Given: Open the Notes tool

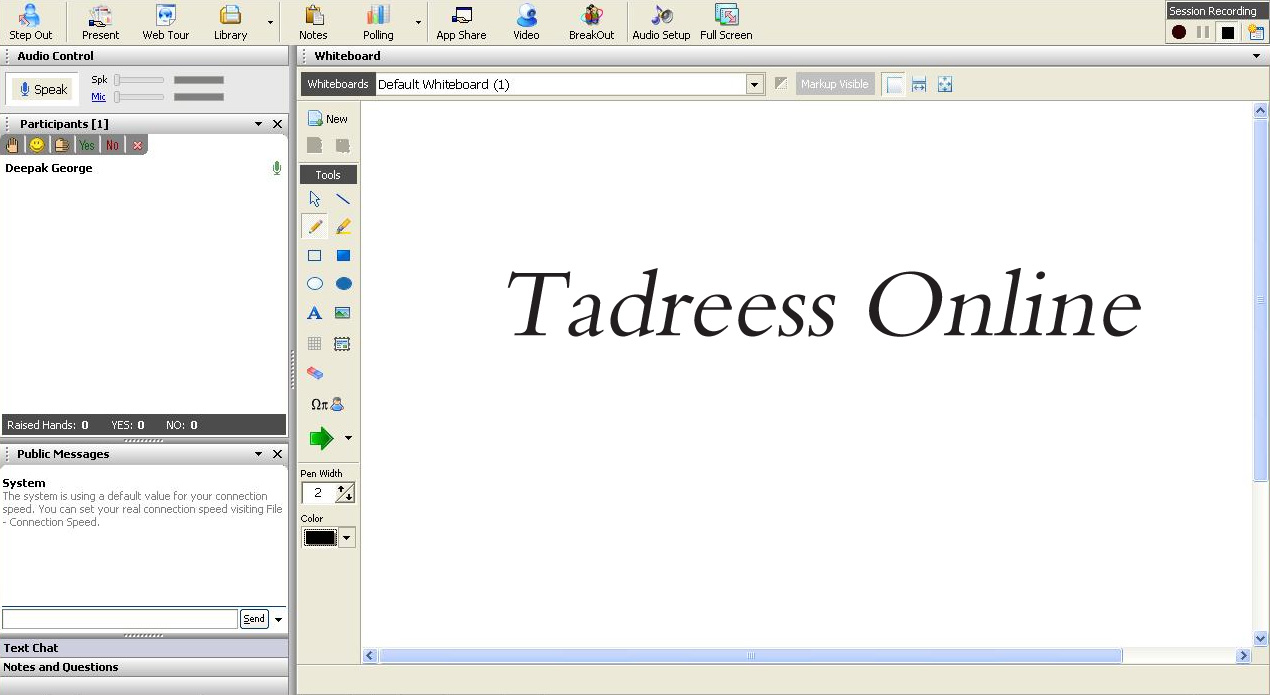Looking at the screenshot, I should [313, 22].
